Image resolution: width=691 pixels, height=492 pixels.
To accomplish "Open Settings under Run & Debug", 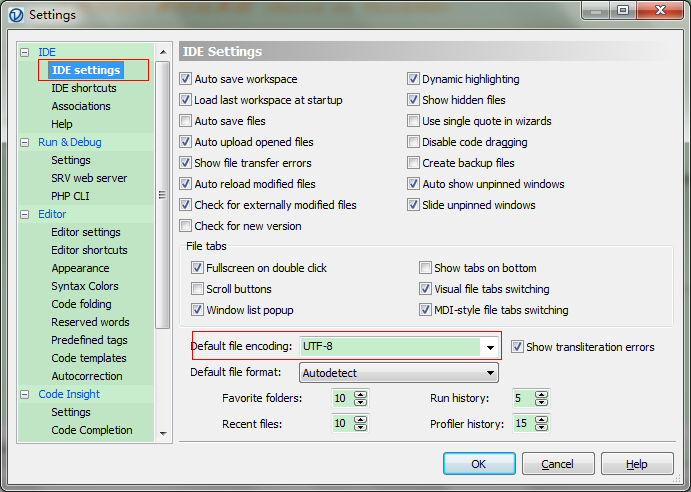I will [x=71, y=160].
